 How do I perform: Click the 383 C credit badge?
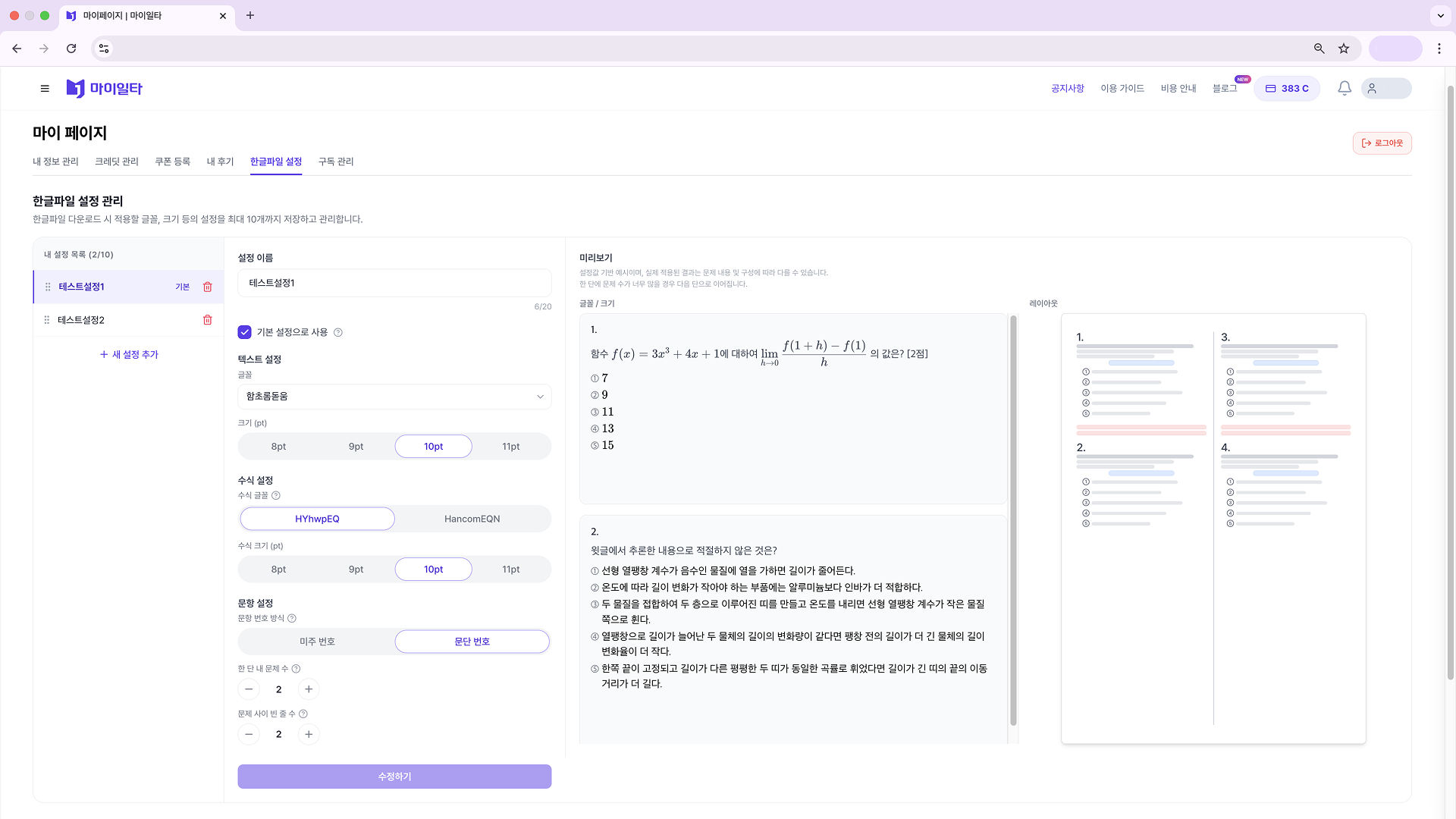coord(1287,89)
